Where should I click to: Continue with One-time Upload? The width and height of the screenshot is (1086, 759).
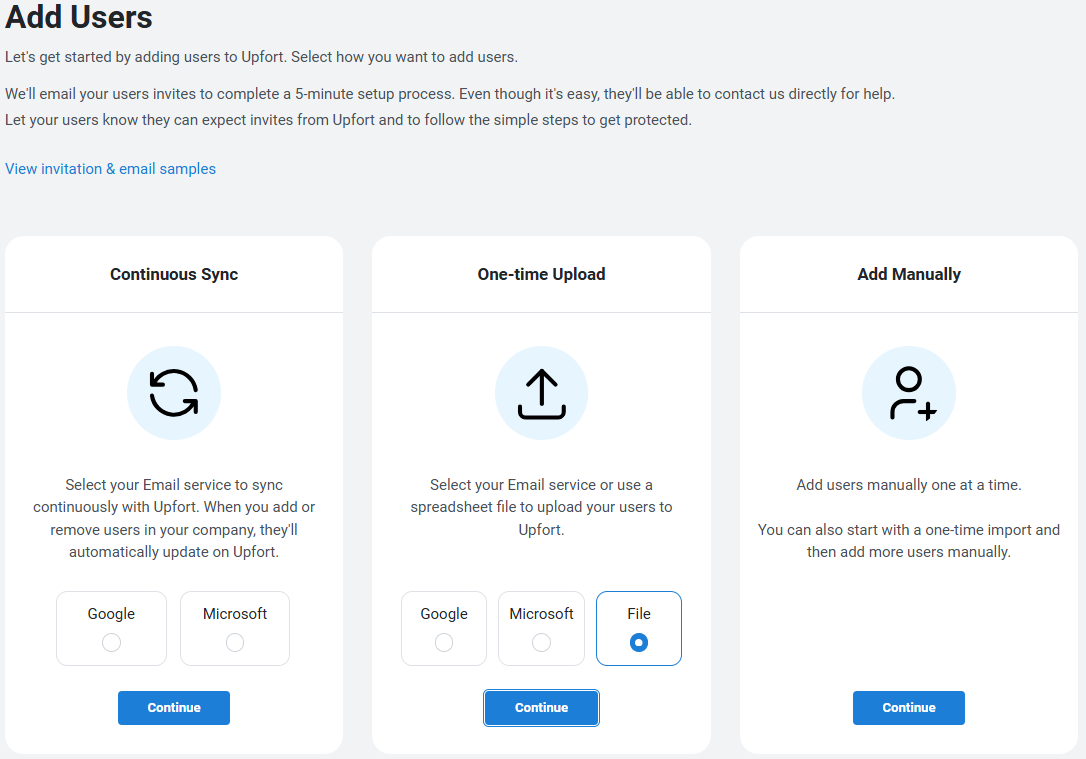542,708
